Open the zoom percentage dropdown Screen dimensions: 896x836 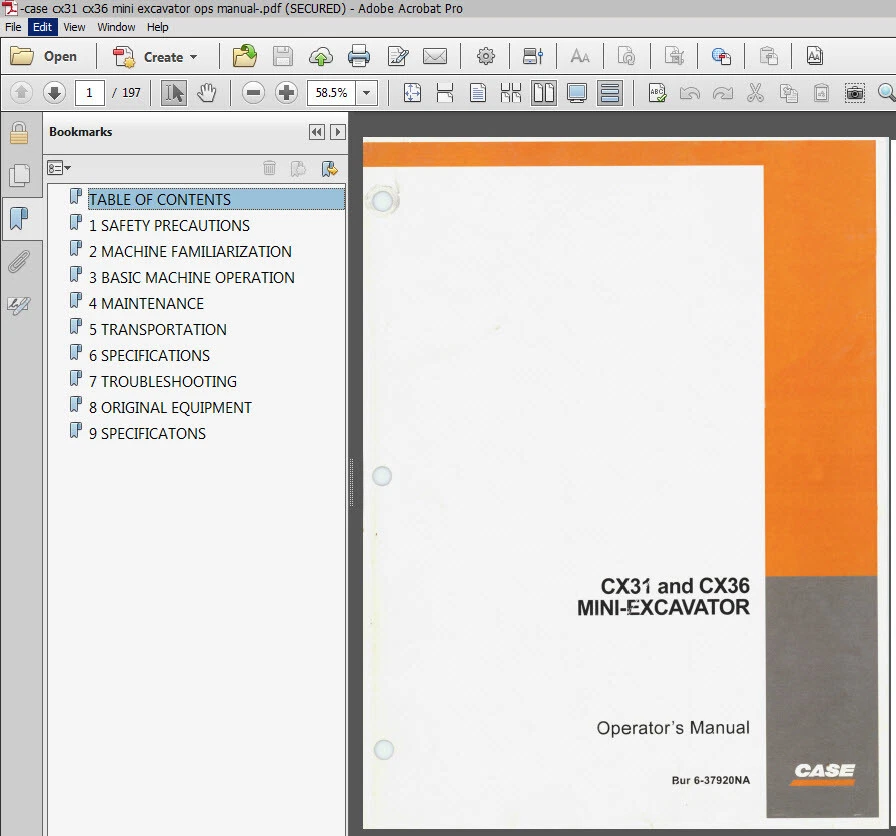tap(367, 92)
